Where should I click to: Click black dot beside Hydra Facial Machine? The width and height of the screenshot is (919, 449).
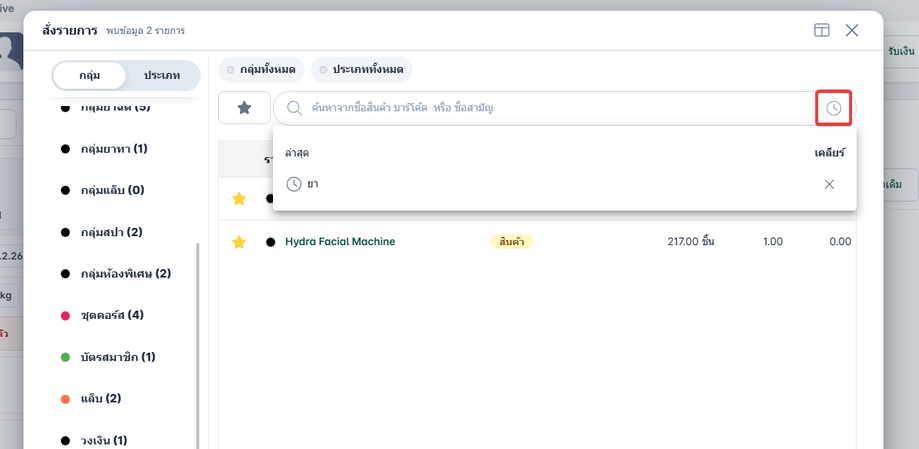coord(270,242)
